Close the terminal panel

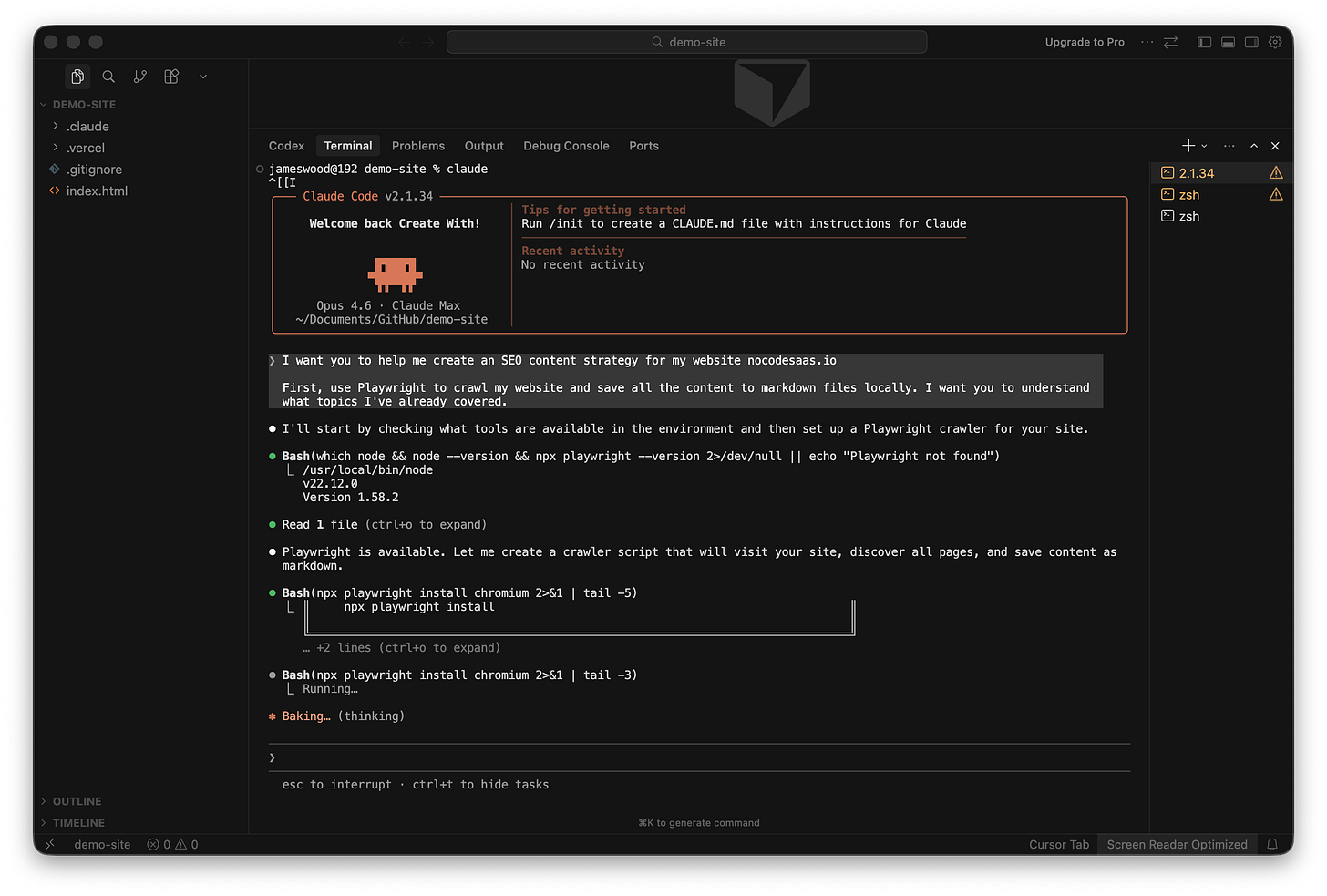pos(1275,146)
